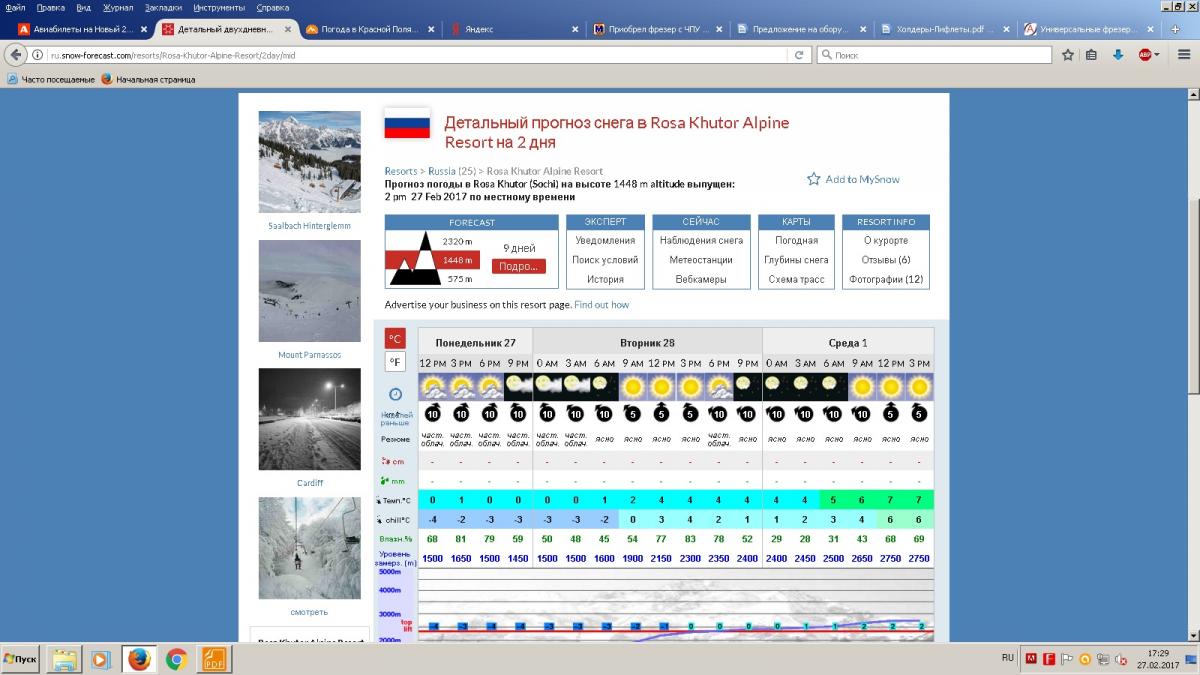Open the PDF application in the taskbar
Viewport: 1200px width, 675px height.
215,659
